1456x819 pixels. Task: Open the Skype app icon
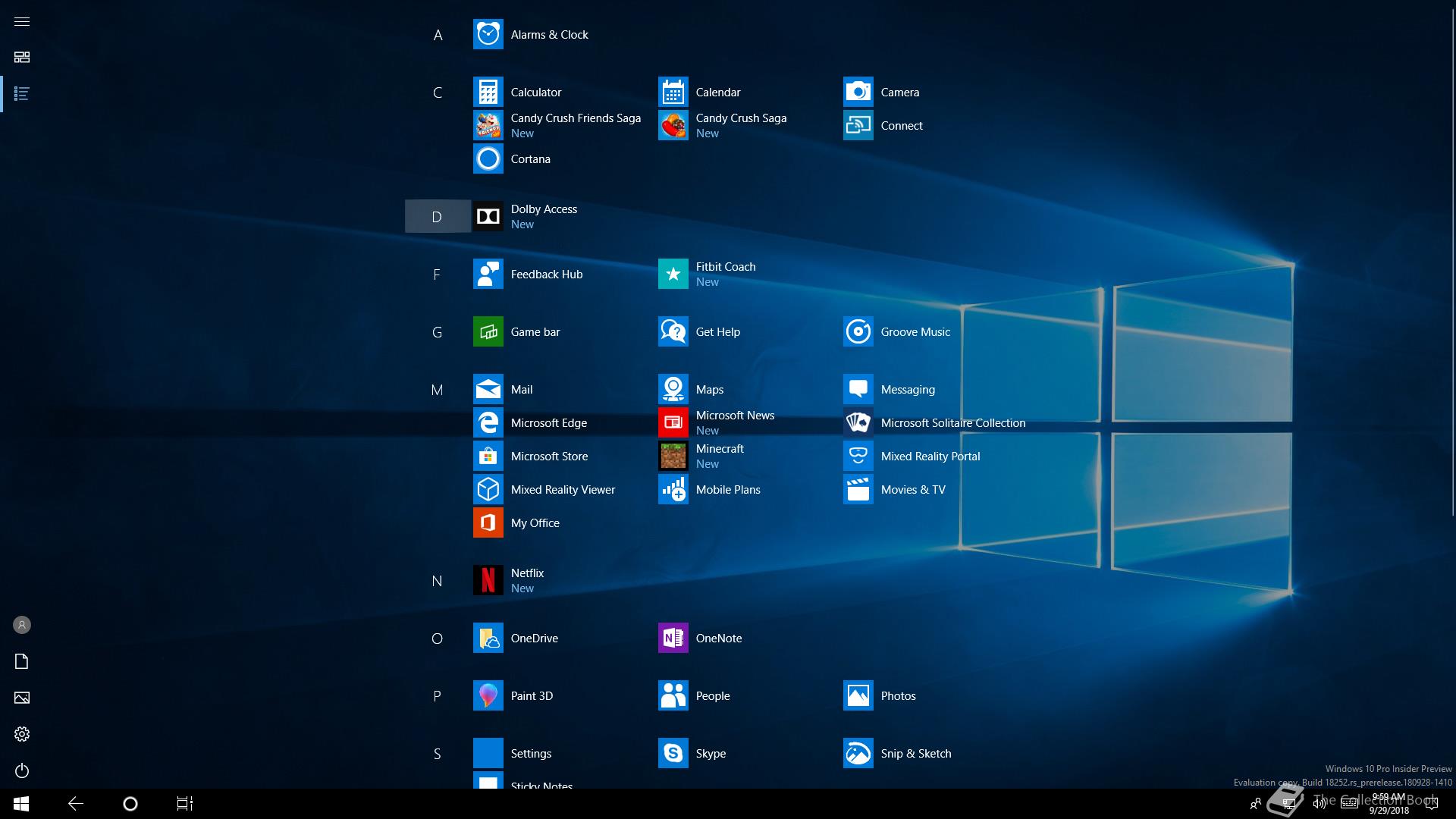coord(673,754)
